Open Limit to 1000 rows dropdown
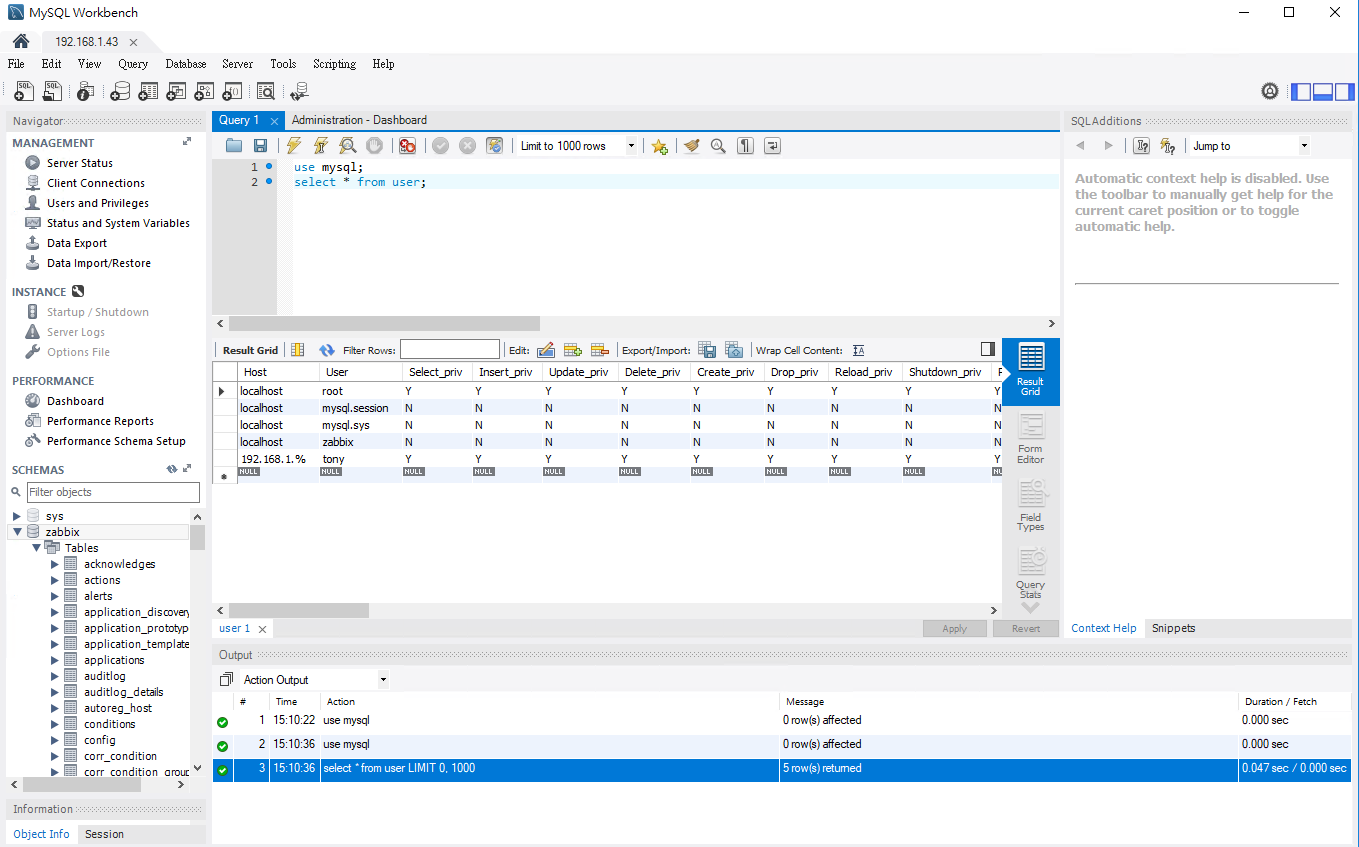 coord(578,146)
